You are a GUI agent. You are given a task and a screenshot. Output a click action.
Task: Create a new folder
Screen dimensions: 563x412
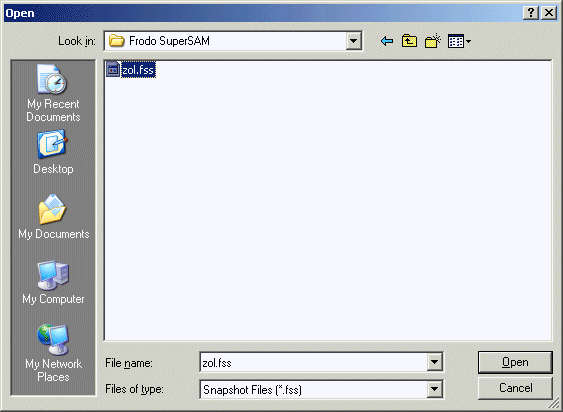(x=433, y=41)
